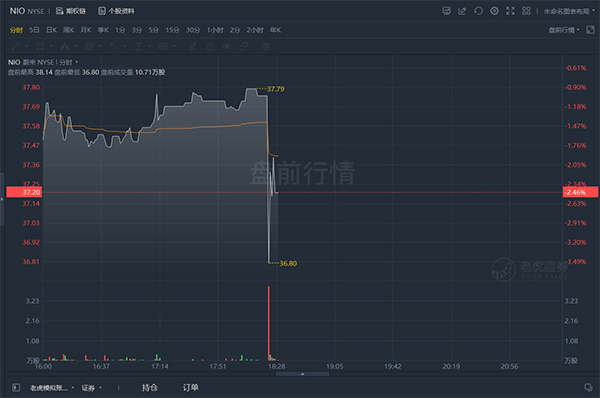Switch to the 日K timeframe tab

(x=51, y=30)
